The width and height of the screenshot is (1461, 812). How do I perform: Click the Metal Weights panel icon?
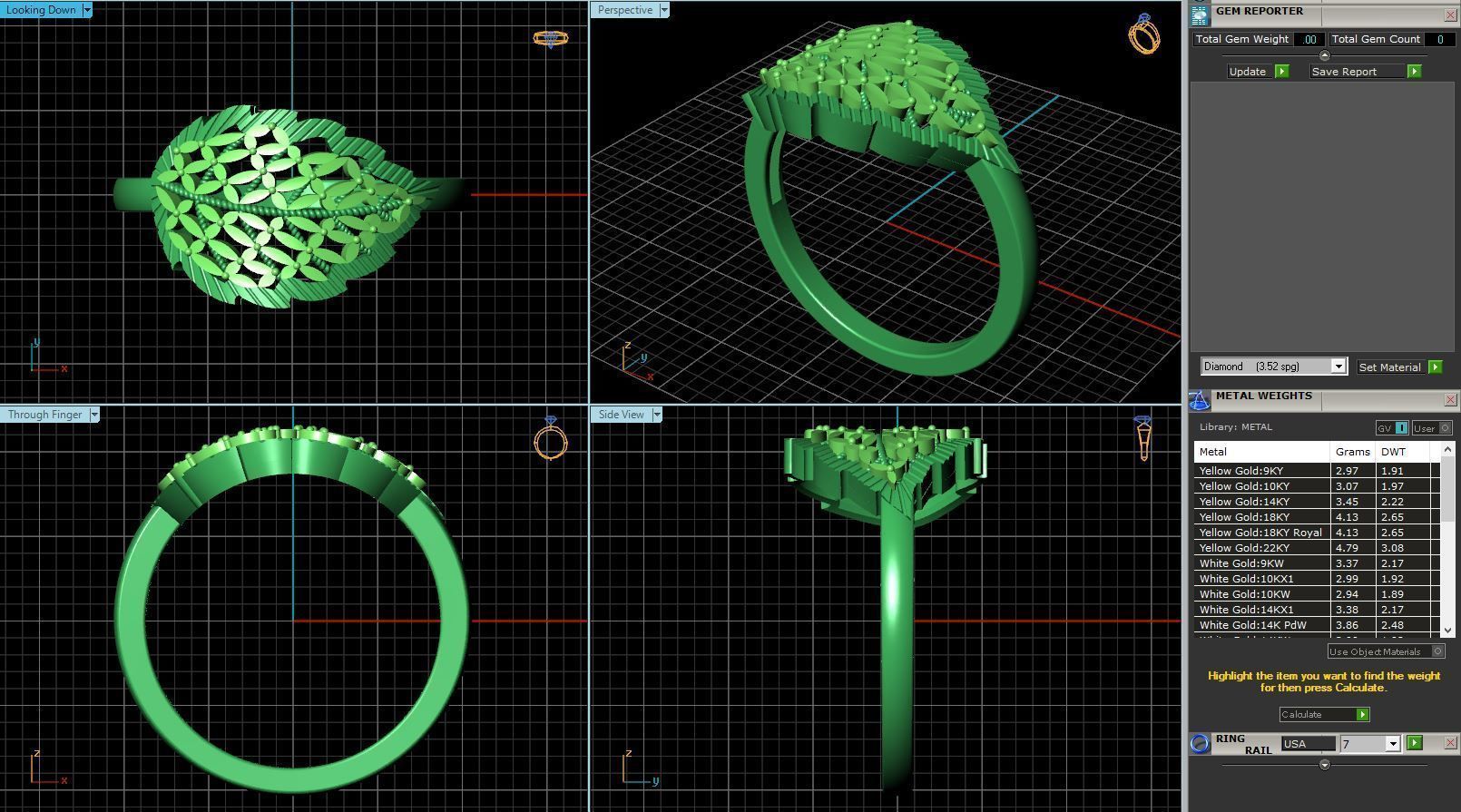pyautogui.click(x=1200, y=400)
